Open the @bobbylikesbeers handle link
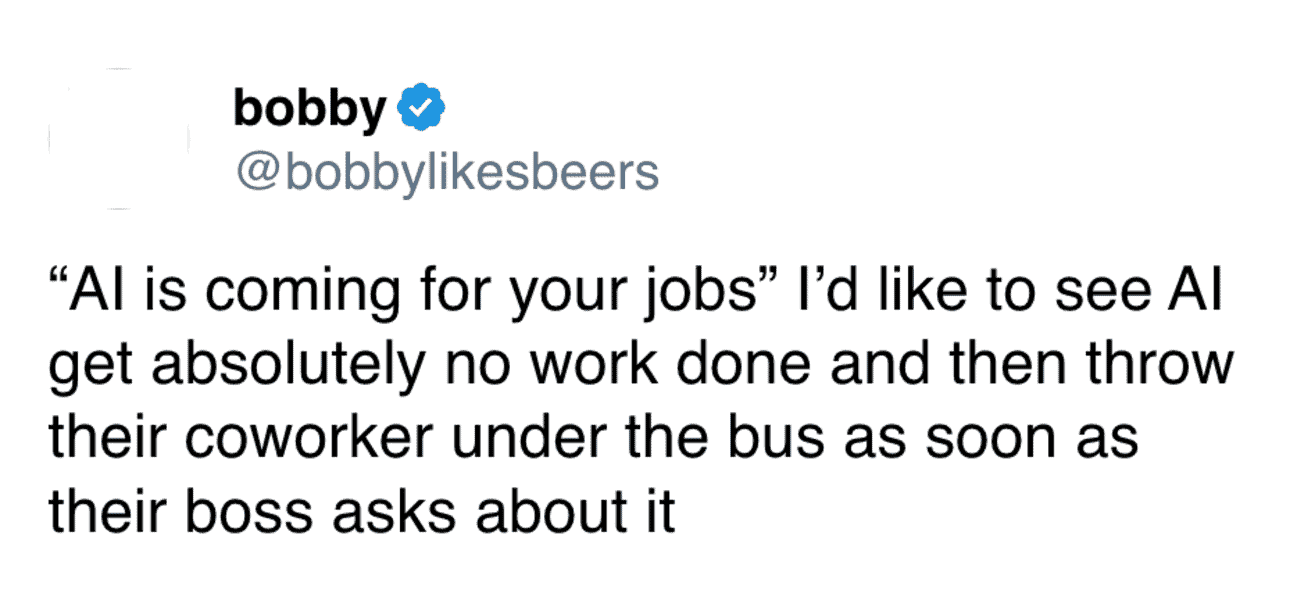This screenshot has height=600, width=1297. pyautogui.click(x=446, y=172)
